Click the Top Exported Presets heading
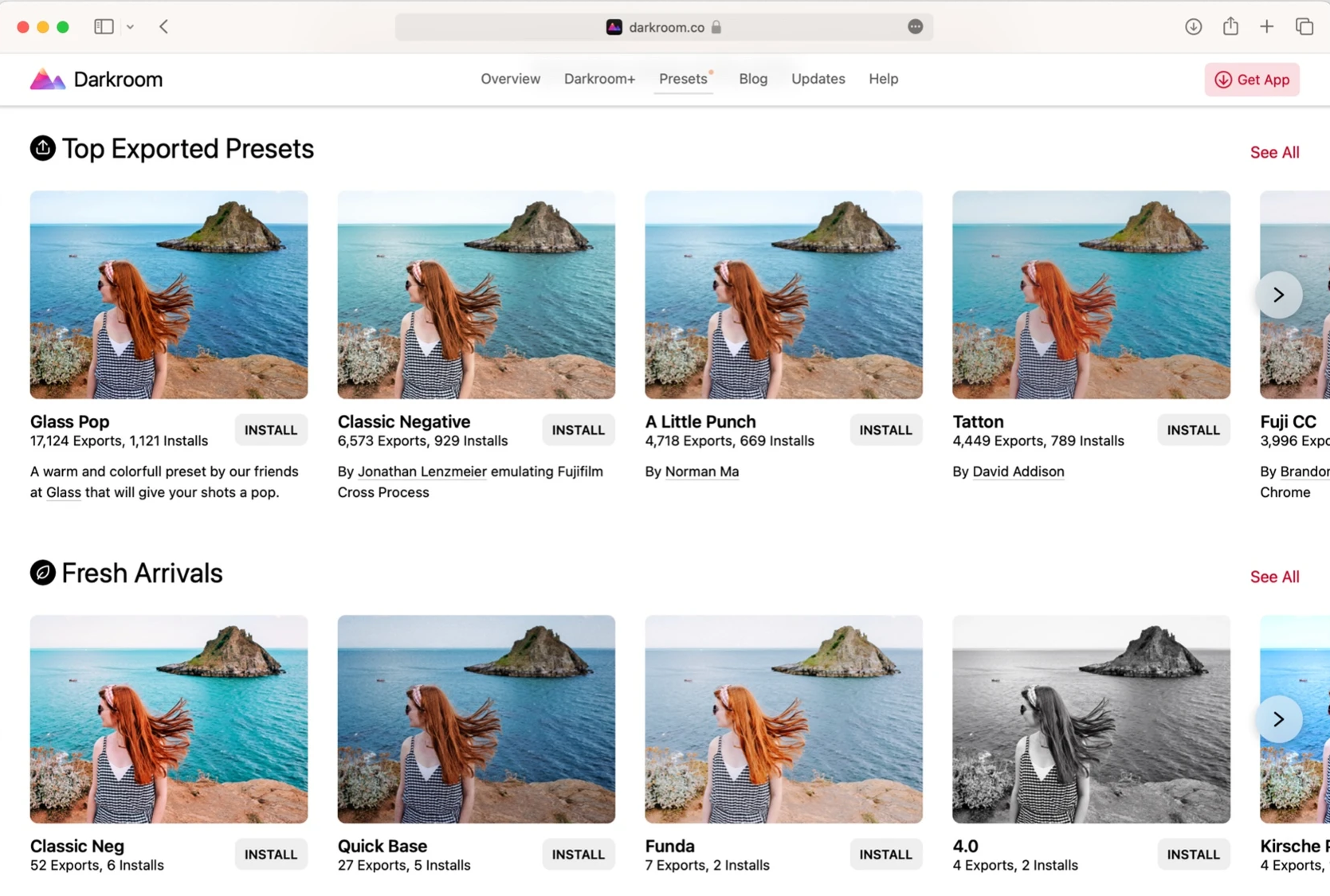The image size is (1330, 896). (188, 148)
